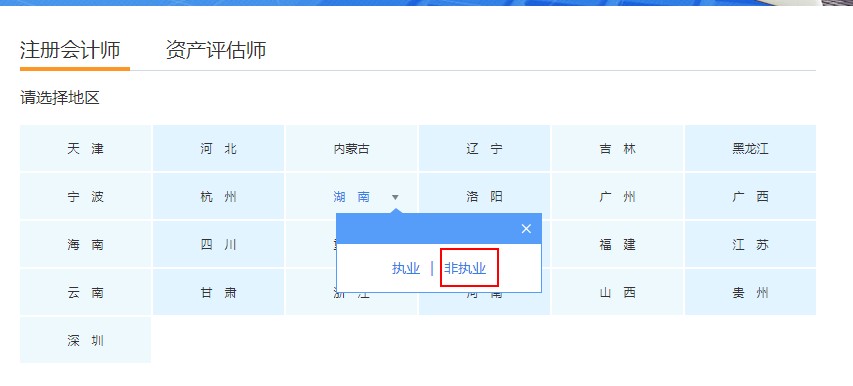Choose the 河北 region
The image size is (853, 386).
pyautogui.click(x=218, y=148)
